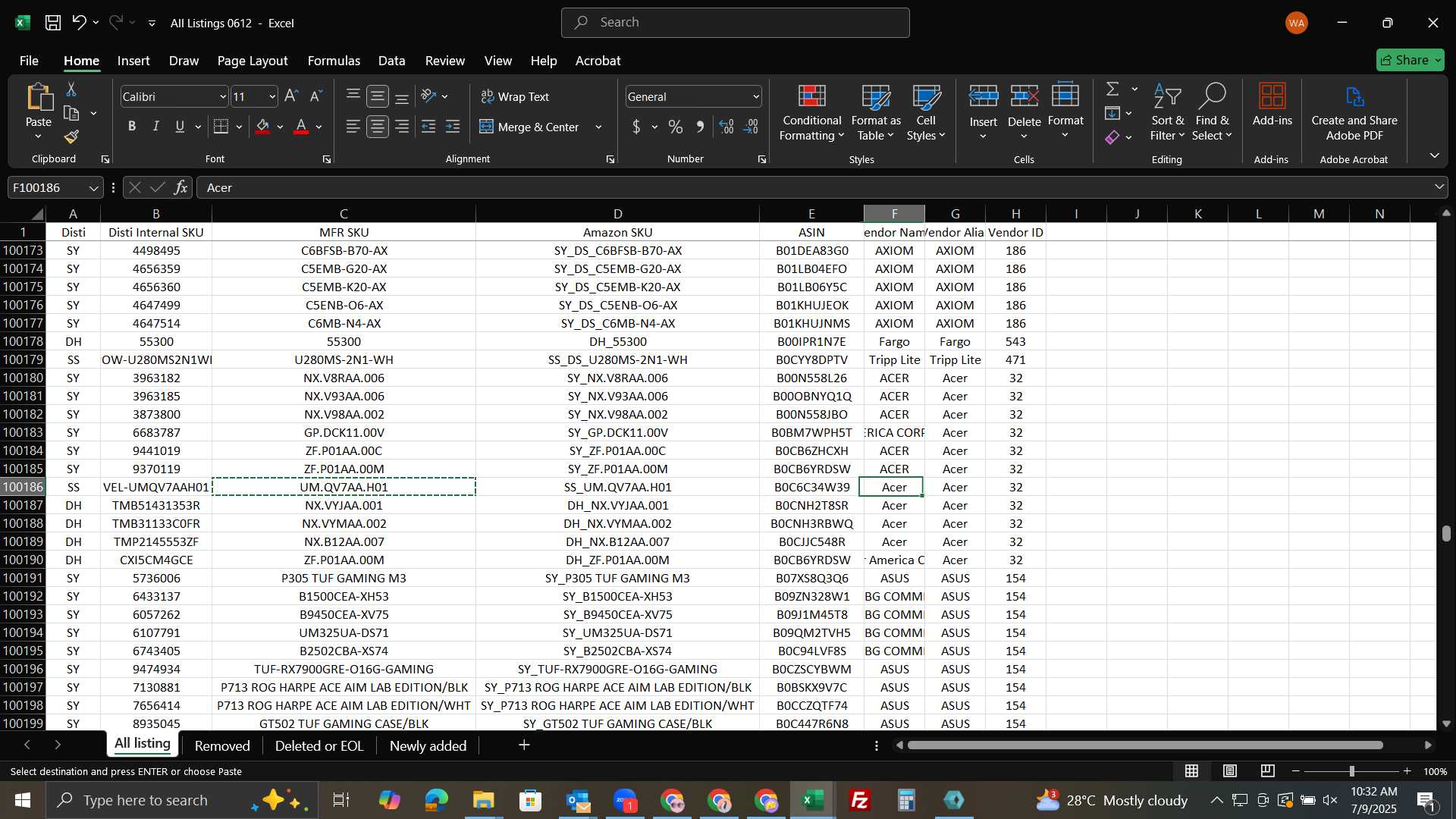Toggle accounting dollar format

coord(636,127)
